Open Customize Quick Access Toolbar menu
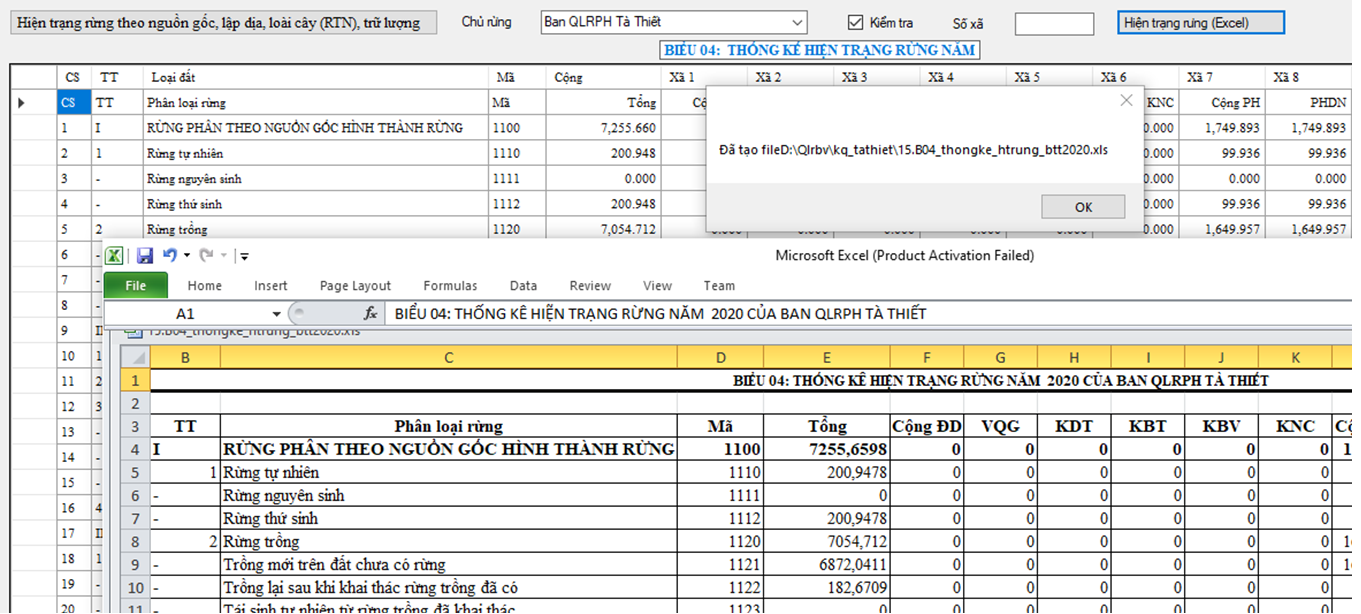The height and width of the screenshot is (614, 1361). click(245, 256)
